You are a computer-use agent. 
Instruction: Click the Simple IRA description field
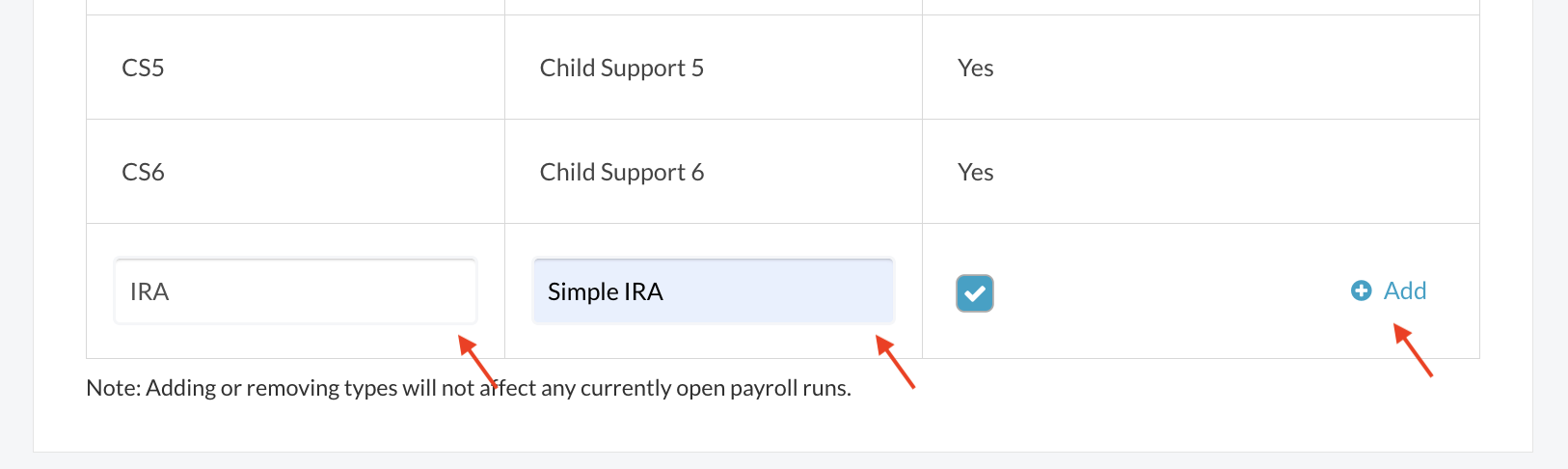(713, 291)
